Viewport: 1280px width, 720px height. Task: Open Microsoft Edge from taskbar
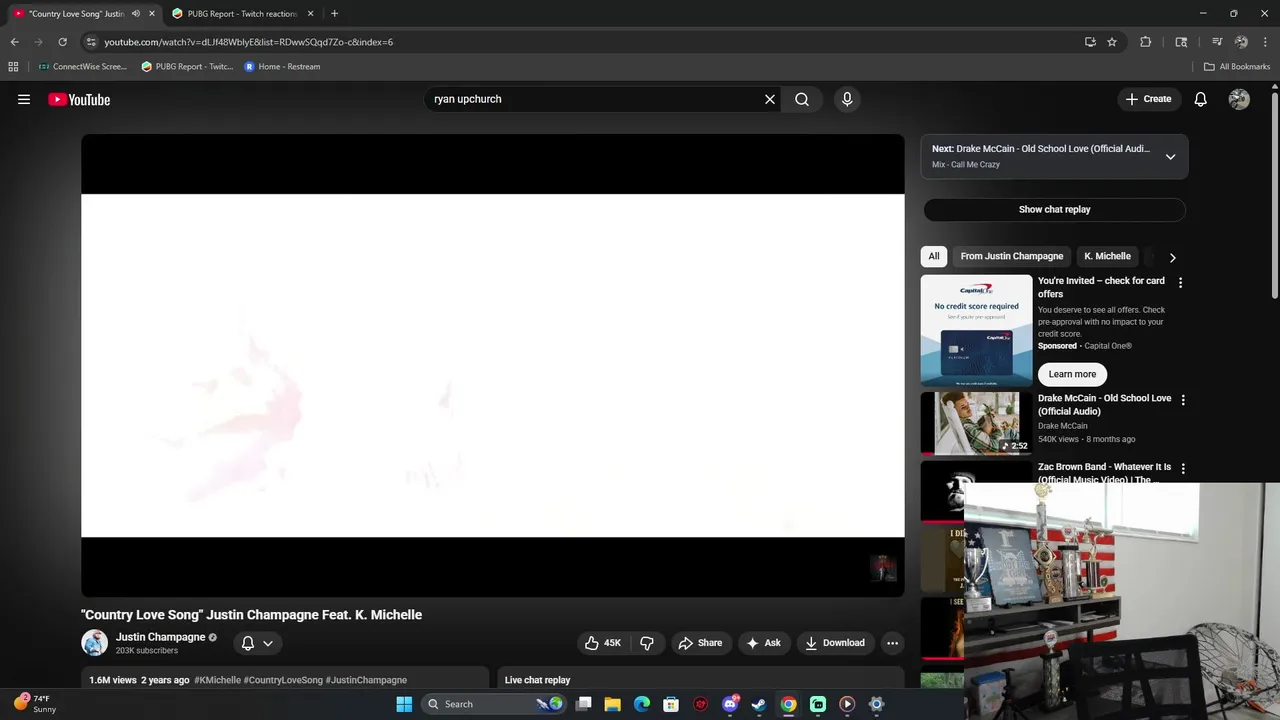click(x=642, y=704)
